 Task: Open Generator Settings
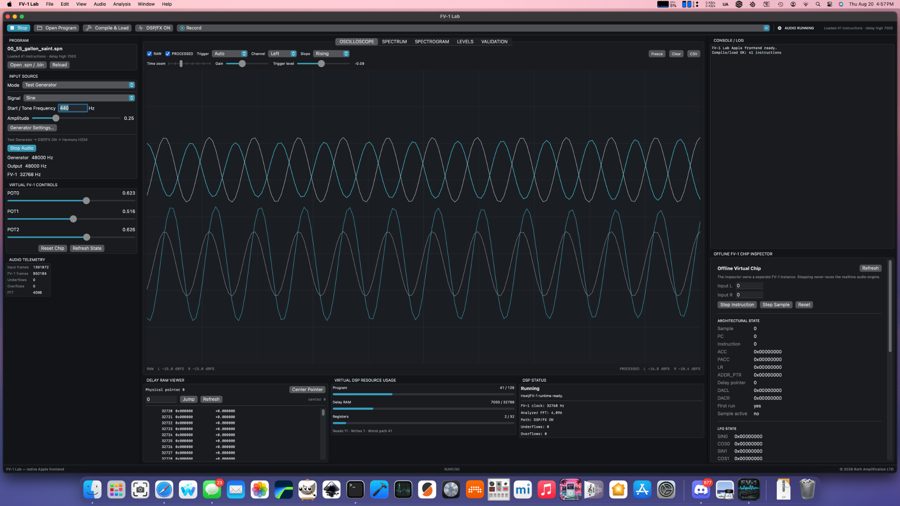[x=32, y=127]
